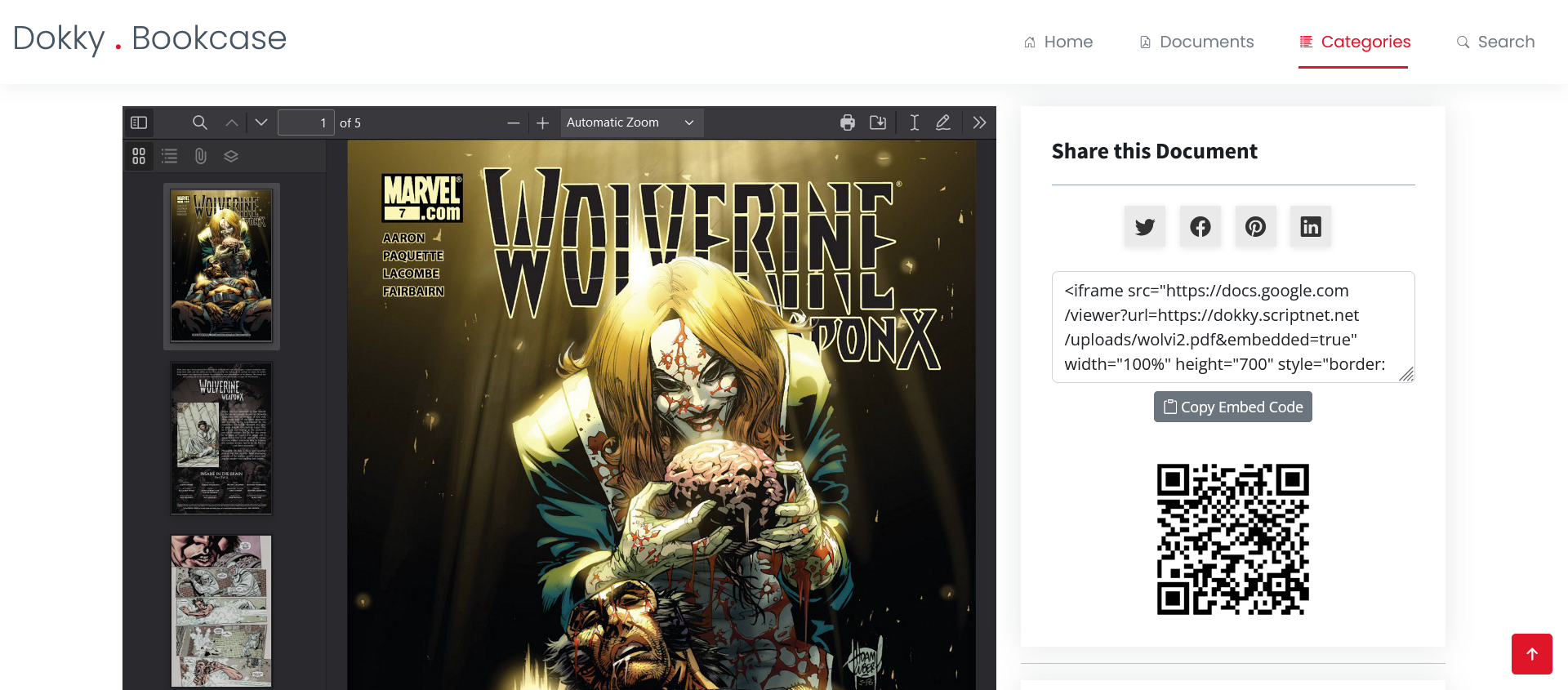The height and width of the screenshot is (690, 1568).
Task: Share the document on Pinterest
Action: [x=1255, y=226]
